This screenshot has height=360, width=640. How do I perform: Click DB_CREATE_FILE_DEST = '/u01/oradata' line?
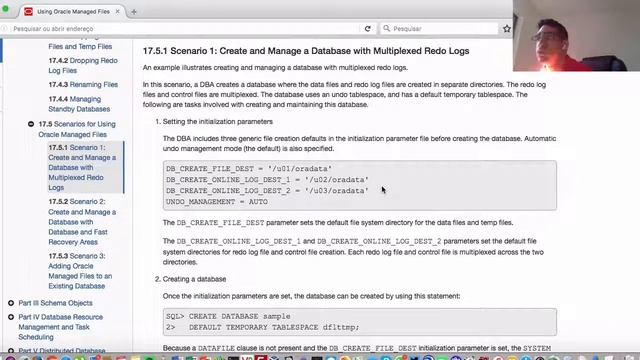[249, 169]
